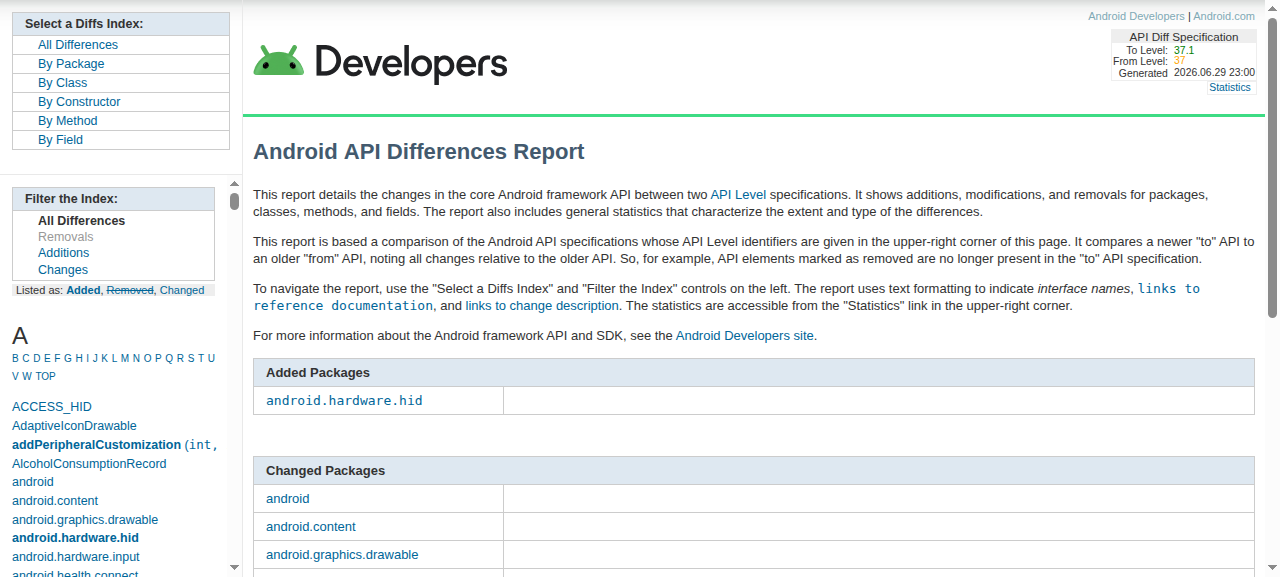The image size is (1280, 577).
Task: Open android under Changed Packages table
Action: click(288, 499)
